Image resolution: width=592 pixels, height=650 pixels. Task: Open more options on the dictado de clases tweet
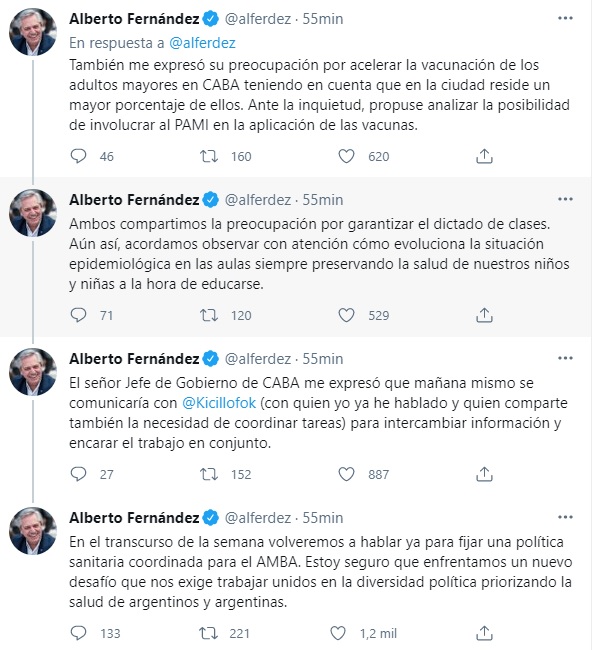[x=565, y=199]
